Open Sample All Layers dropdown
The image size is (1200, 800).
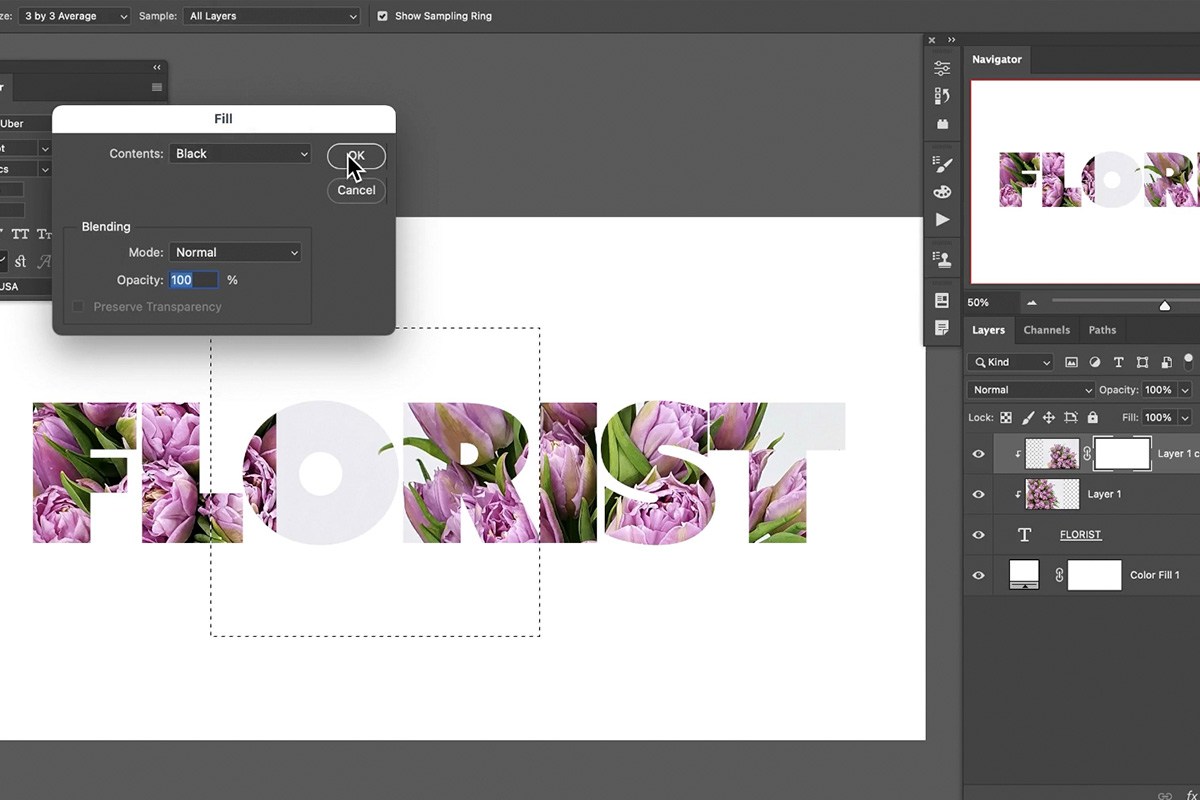tap(271, 16)
